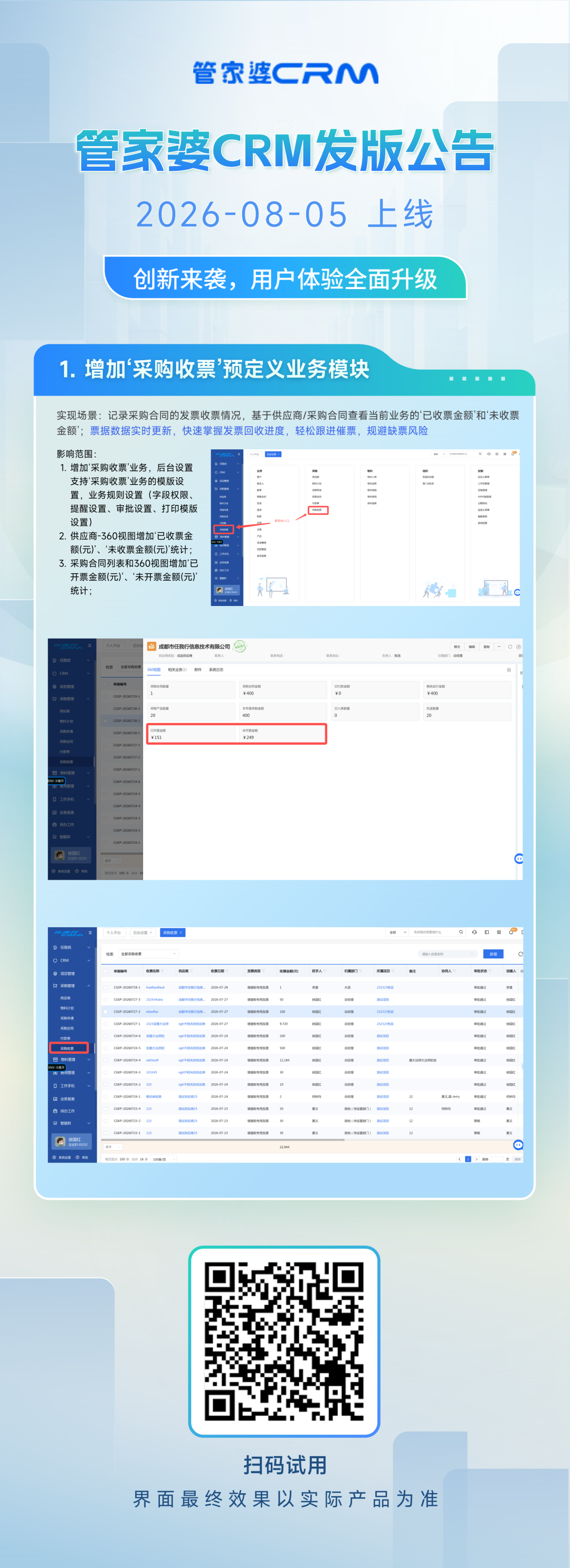Click page 1 pagination button in list screenshot
The image size is (570, 1568).
click(468, 1159)
